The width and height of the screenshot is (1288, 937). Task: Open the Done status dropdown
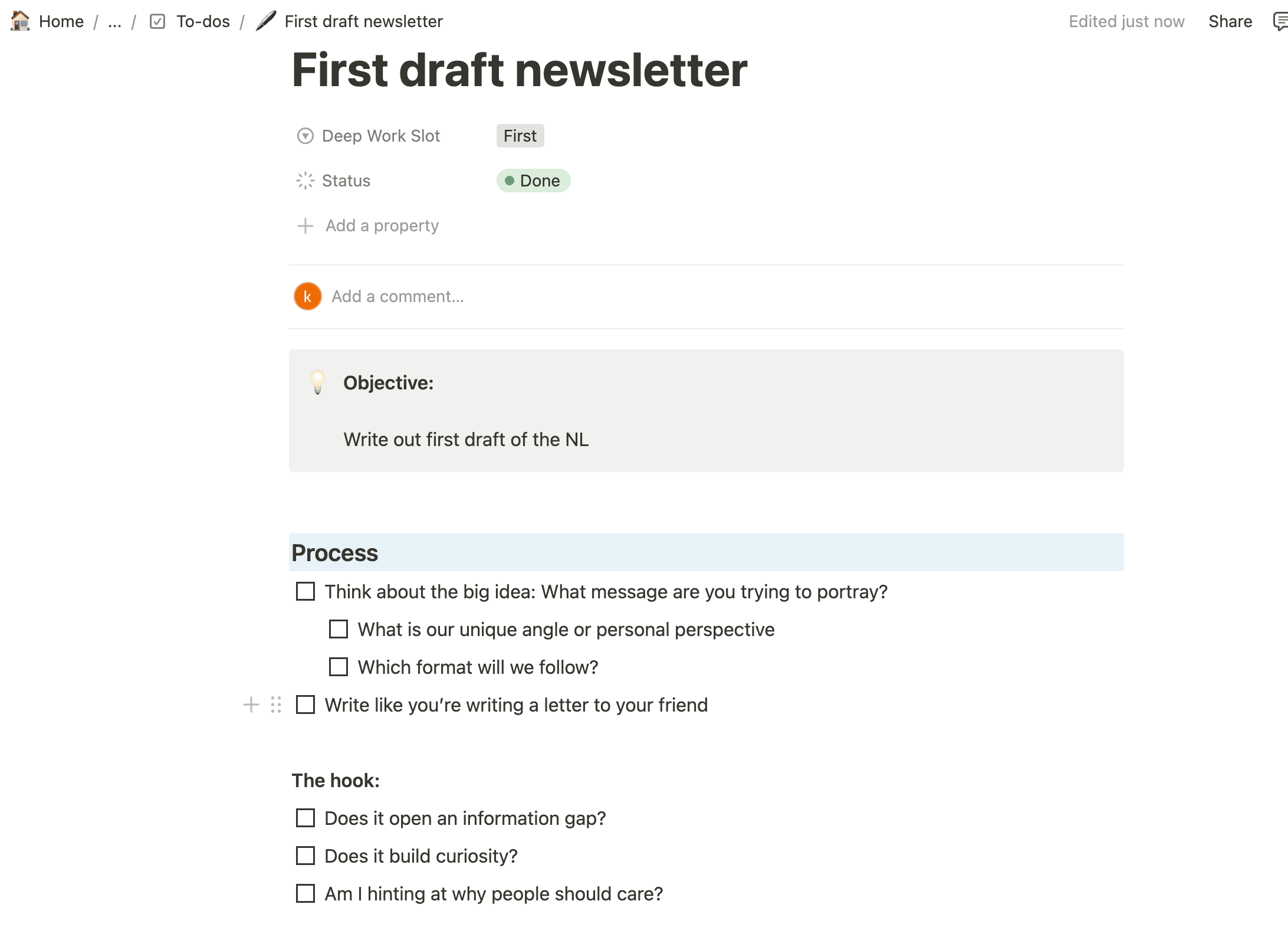[533, 181]
